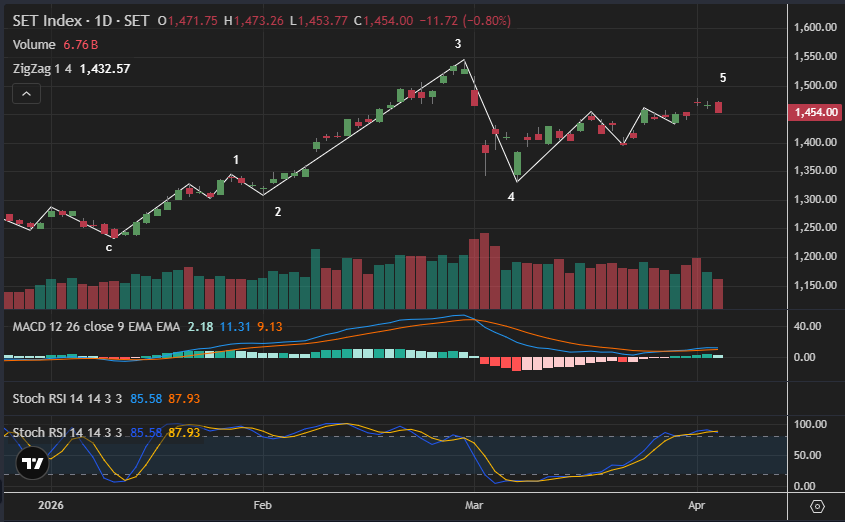Click the Apr label on the time axis
Screen dimensions: 845x522
pyautogui.click(x=696, y=506)
